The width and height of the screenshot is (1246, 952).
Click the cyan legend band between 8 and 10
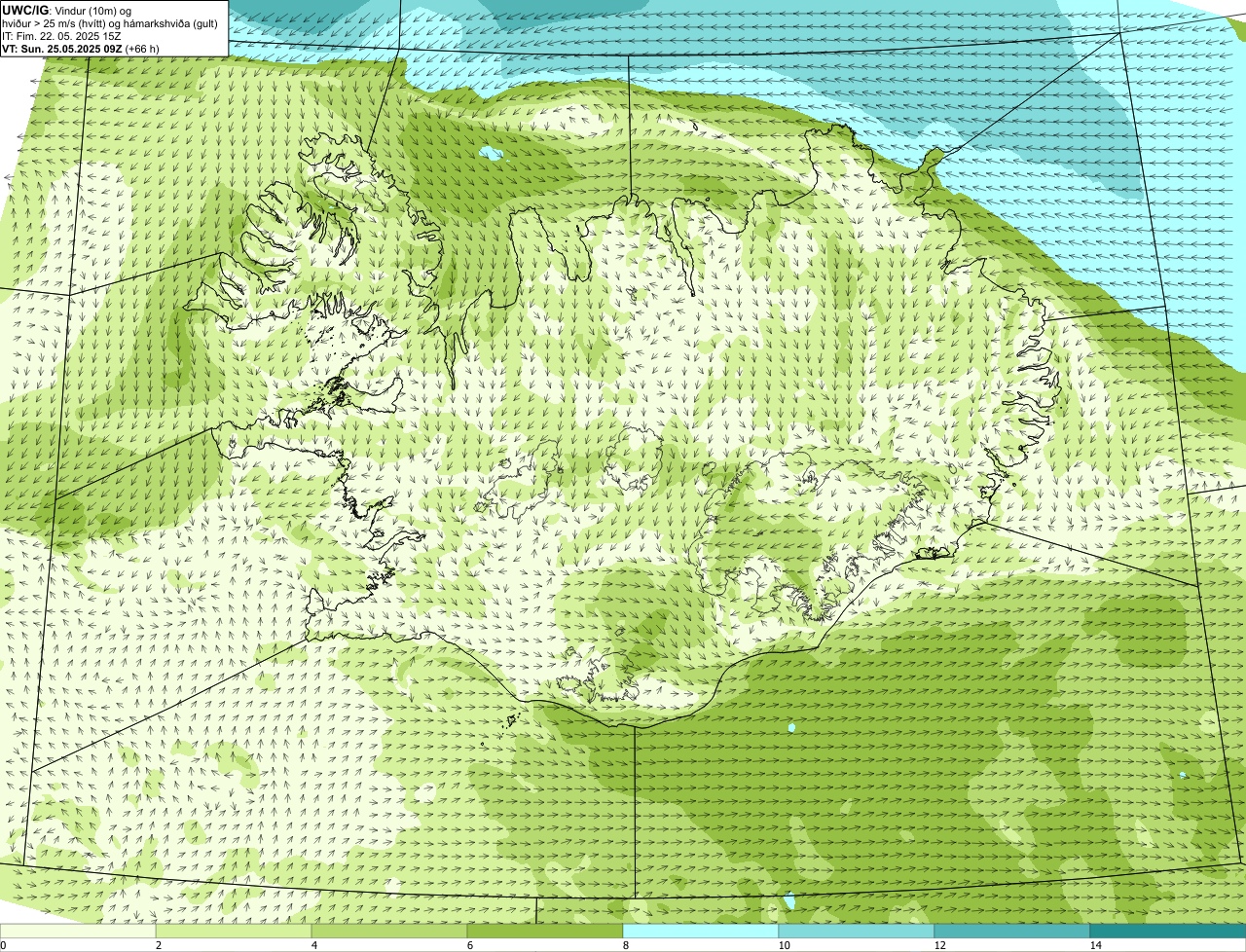(701, 931)
